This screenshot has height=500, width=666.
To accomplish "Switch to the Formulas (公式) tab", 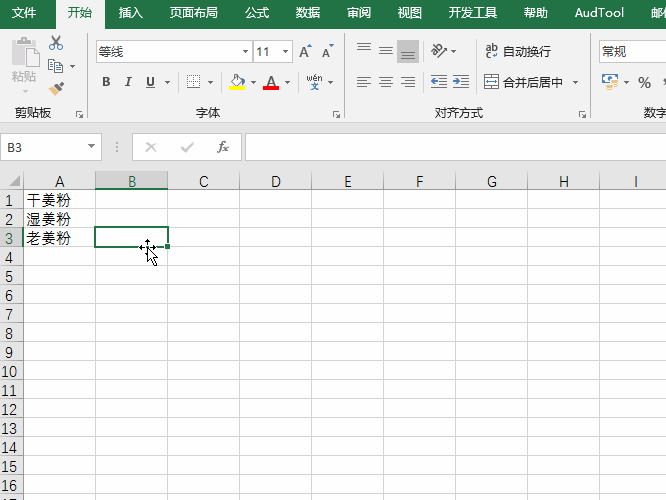I will 257,13.
